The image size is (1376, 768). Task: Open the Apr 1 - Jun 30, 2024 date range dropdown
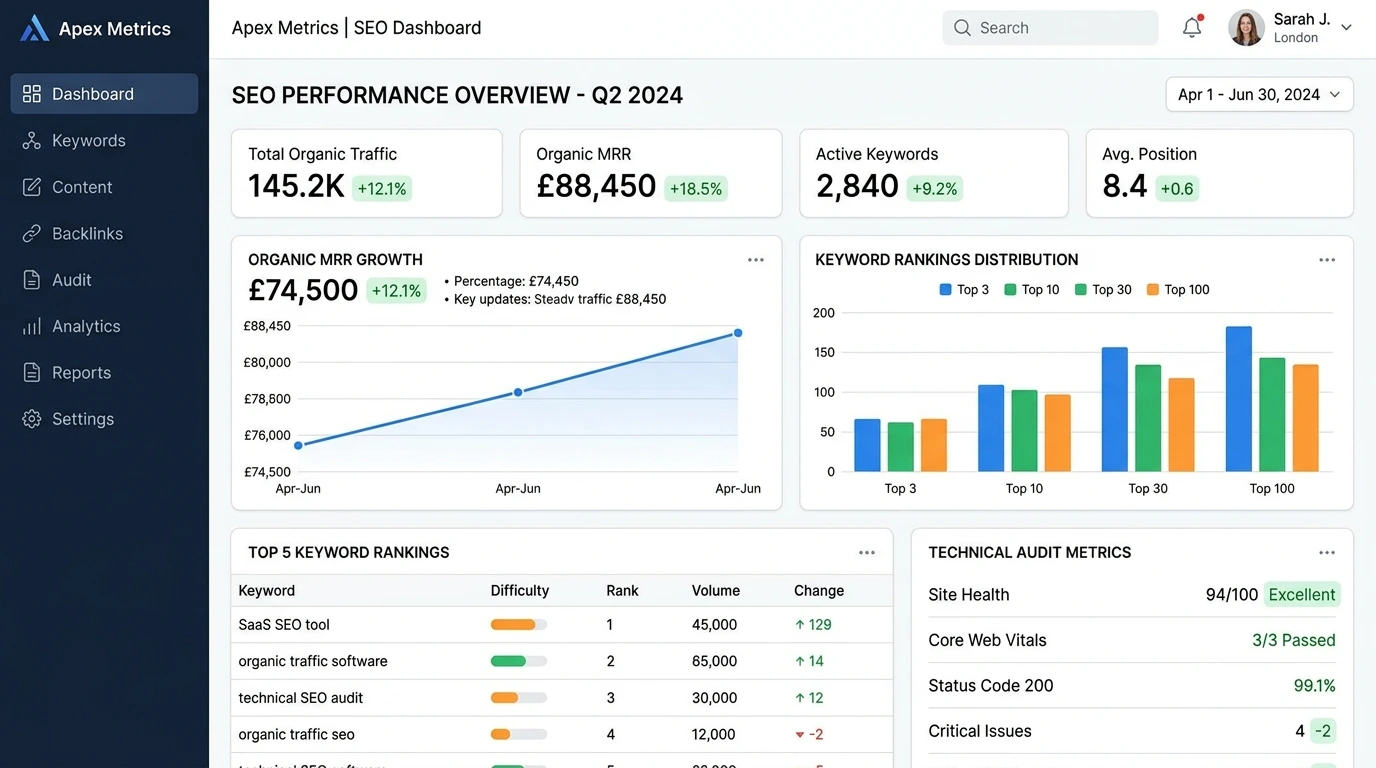pos(1259,94)
